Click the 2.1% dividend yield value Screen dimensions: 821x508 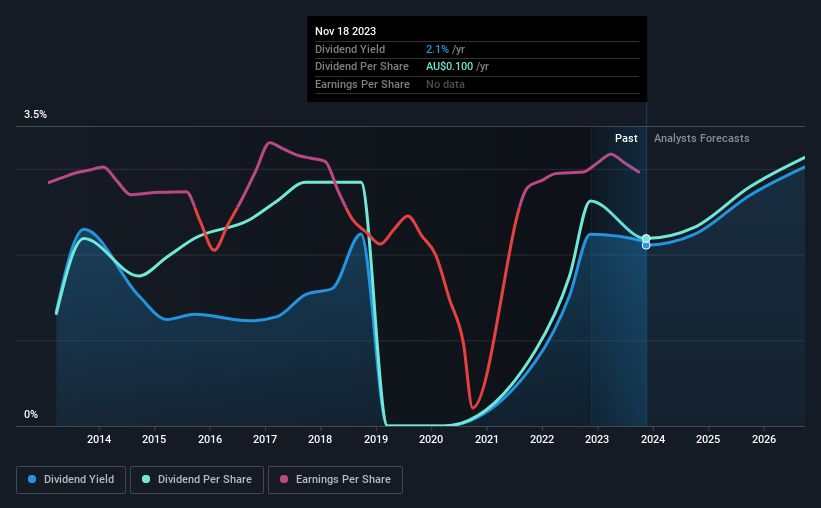[437, 49]
